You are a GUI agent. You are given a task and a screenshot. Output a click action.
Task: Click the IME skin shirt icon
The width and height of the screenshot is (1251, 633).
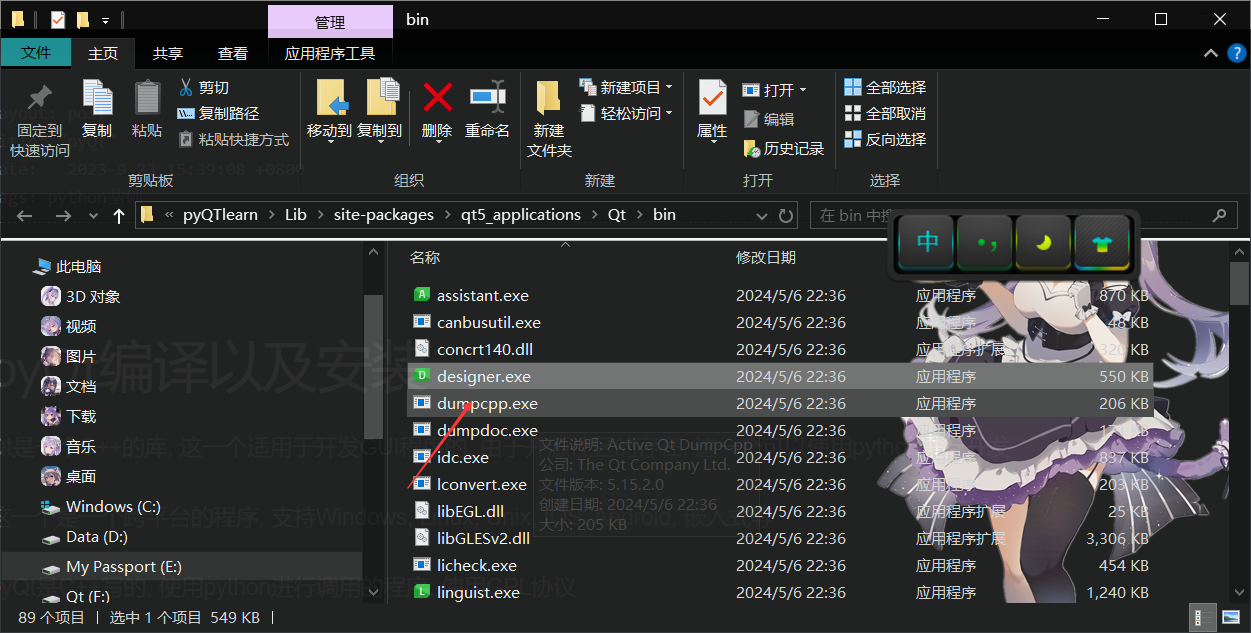(1101, 242)
